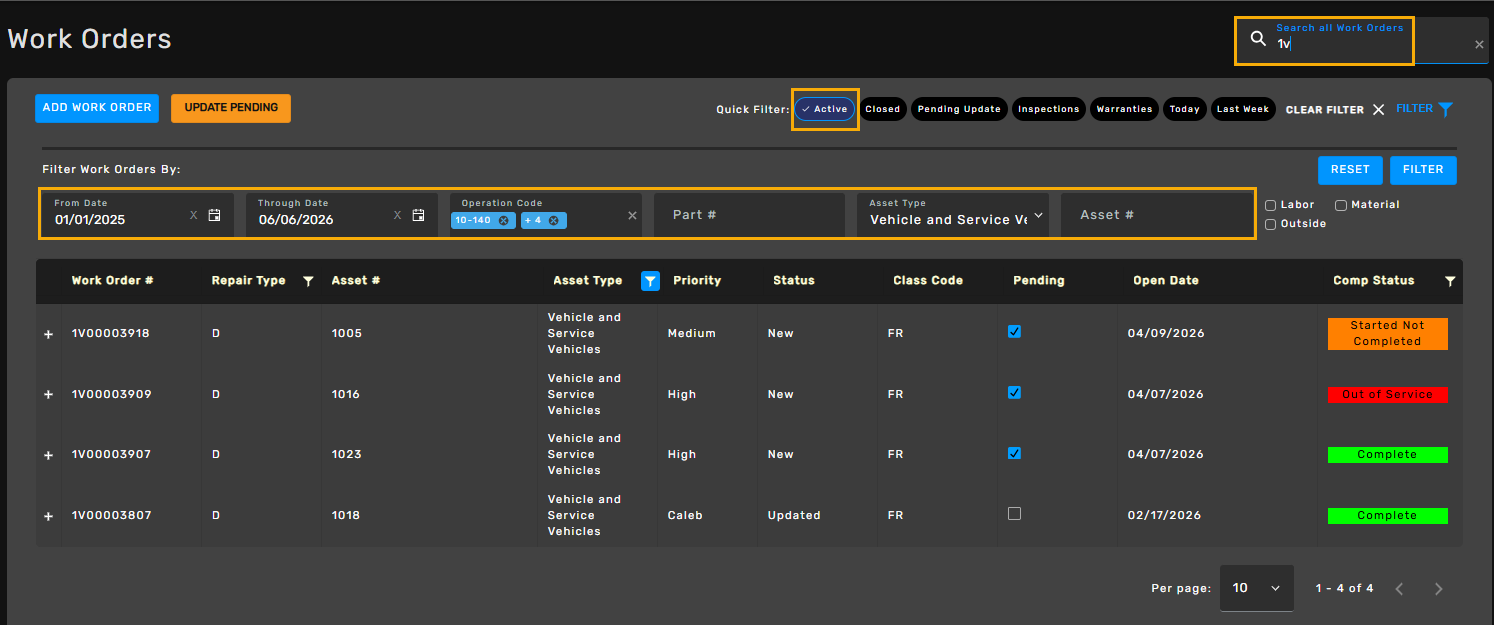The height and width of the screenshot is (625, 1494).
Task: Click CLEAR FILTER X icon
Action: click(1378, 109)
